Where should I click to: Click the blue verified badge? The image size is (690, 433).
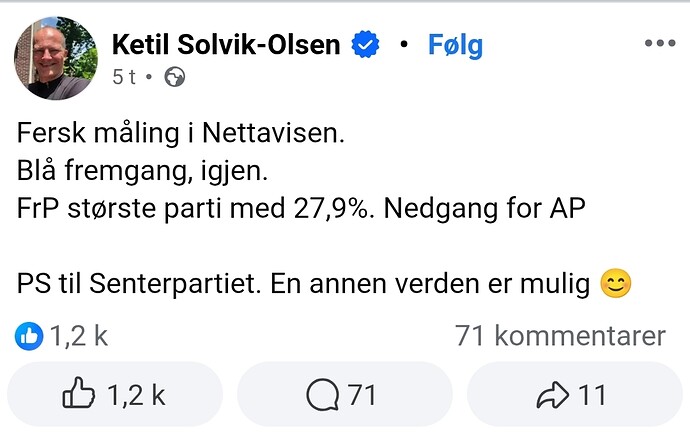click(x=367, y=45)
